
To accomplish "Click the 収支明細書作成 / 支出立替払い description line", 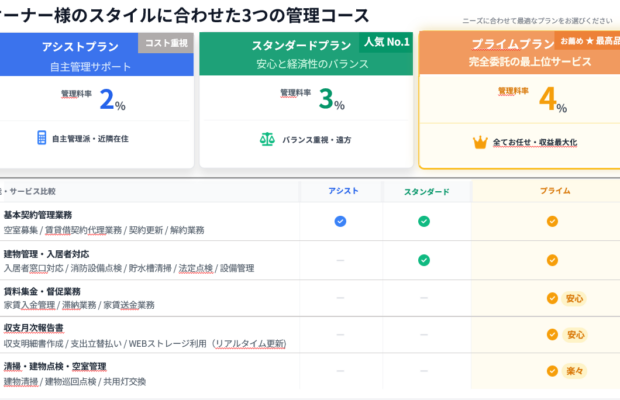I will click(x=145, y=343).
